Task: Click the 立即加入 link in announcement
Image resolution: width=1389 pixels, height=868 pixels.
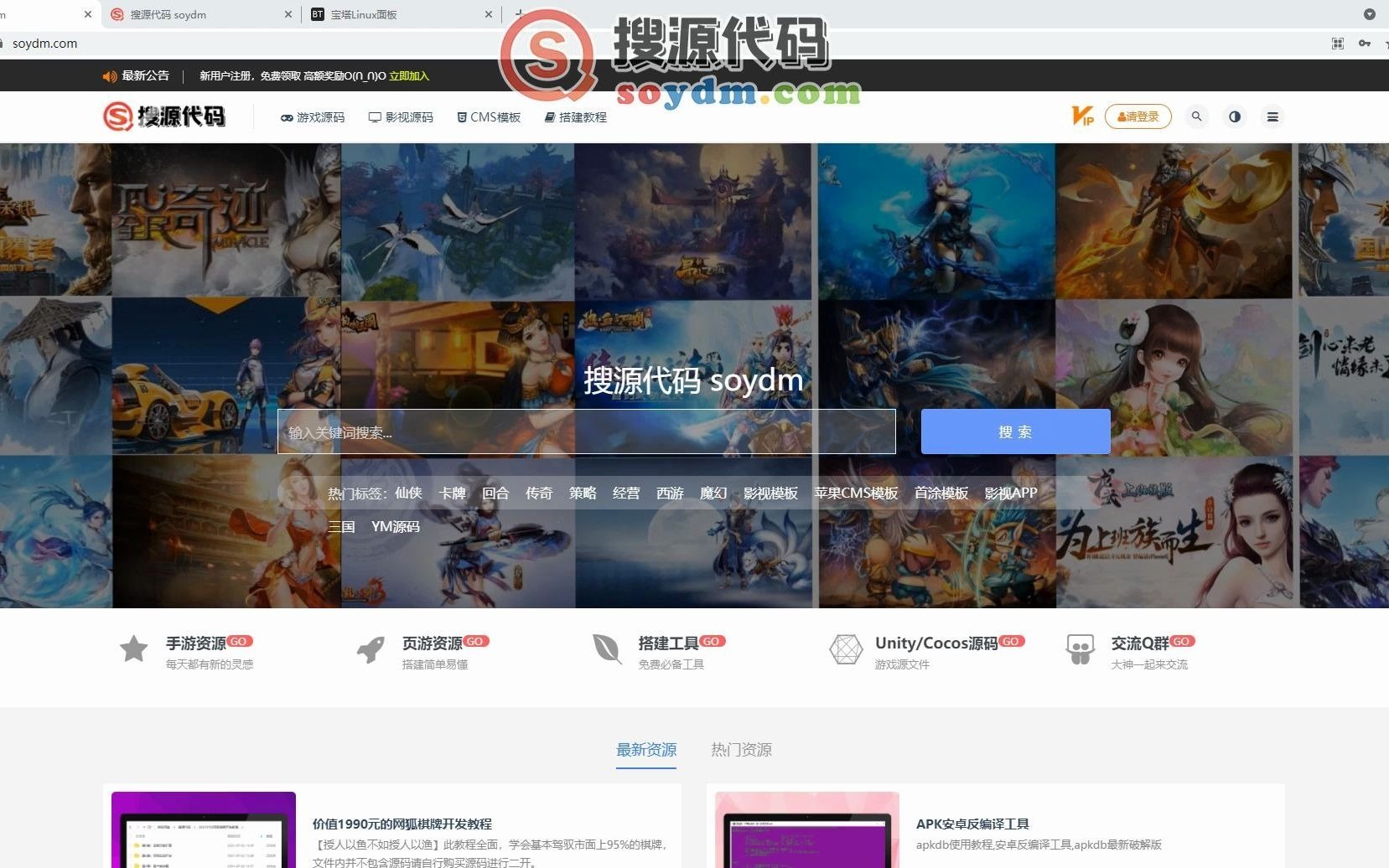Action: pyautogui.click(x=409, y=76)
